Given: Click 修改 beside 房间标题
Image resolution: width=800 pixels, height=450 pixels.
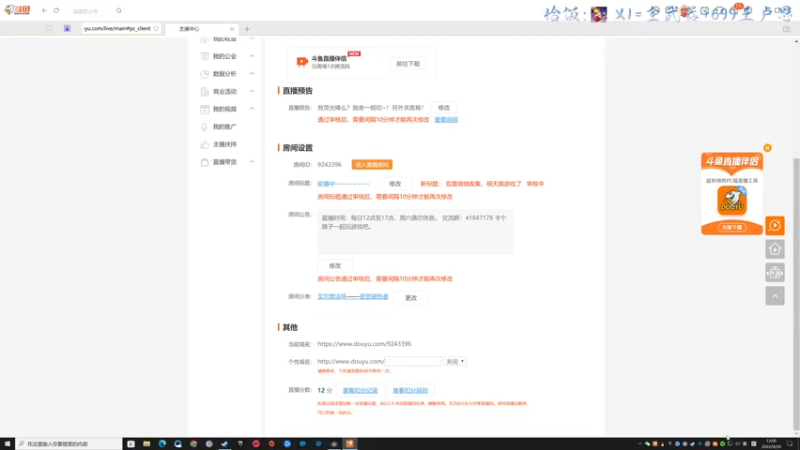Looking at the screenshot, I should click(x=395, y=184).
